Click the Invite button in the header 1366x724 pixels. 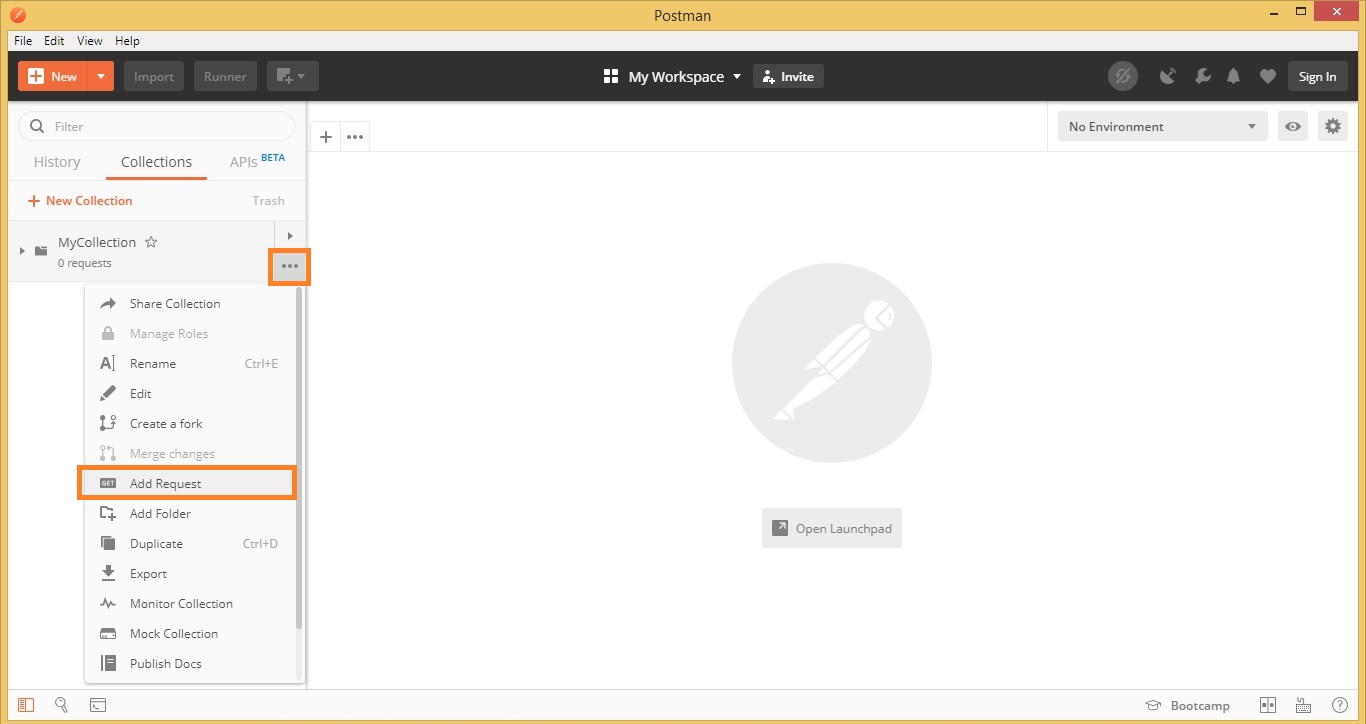click(788, 75)
